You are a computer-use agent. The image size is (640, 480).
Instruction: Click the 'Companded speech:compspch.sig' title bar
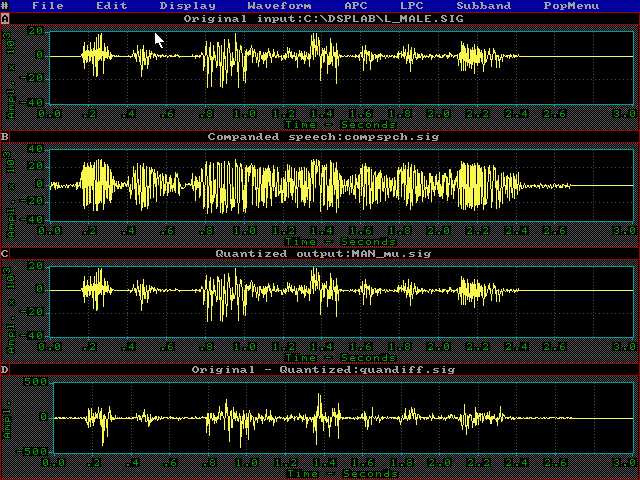(324, 136)
